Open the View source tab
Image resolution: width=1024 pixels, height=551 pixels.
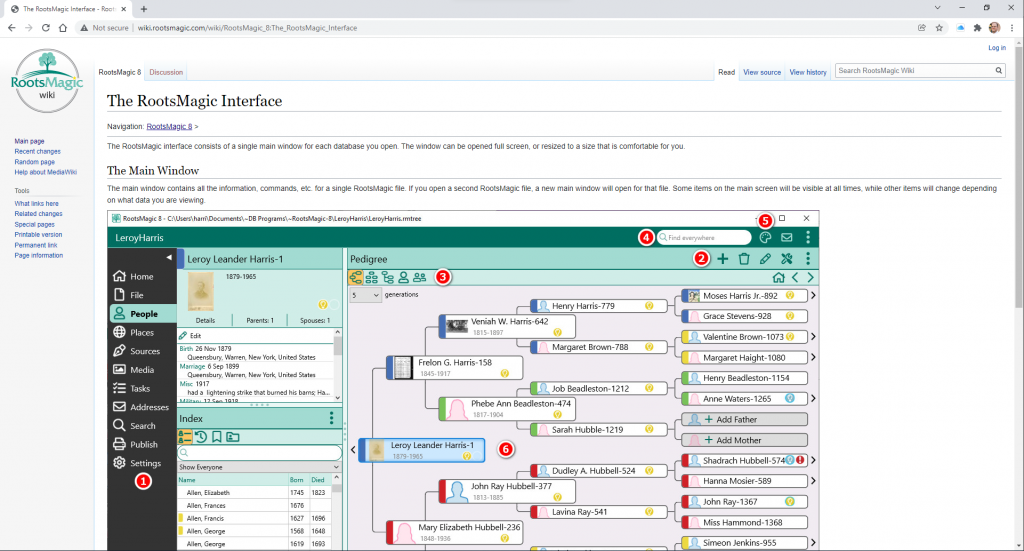[x=761, y=72]
